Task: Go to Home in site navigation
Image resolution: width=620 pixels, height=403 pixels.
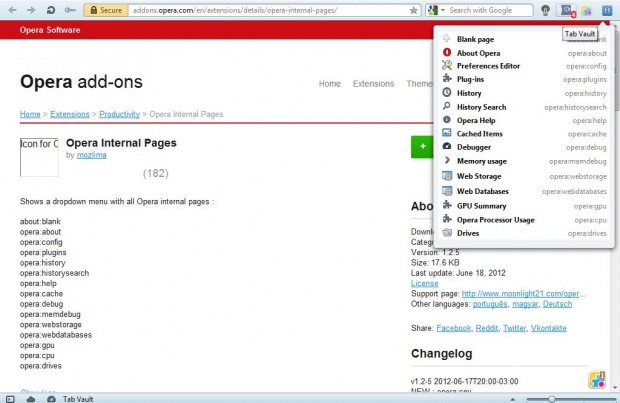Action: click(330, 84)
